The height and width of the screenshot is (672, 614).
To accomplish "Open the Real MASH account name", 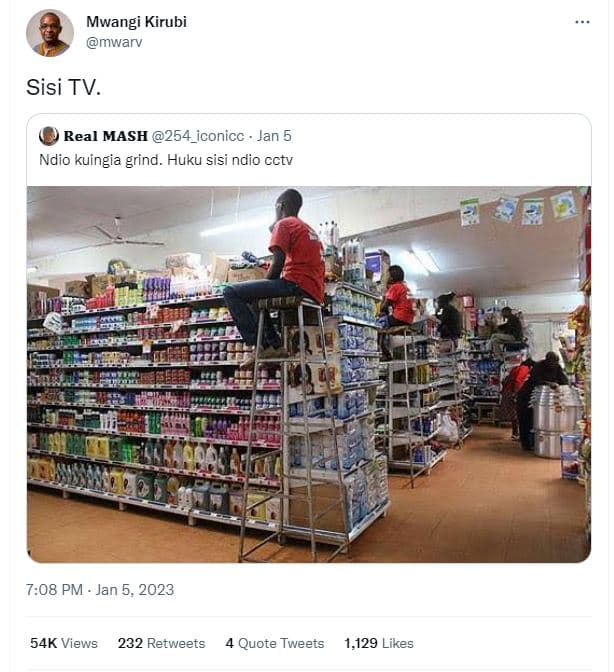I will click(105, 136).
